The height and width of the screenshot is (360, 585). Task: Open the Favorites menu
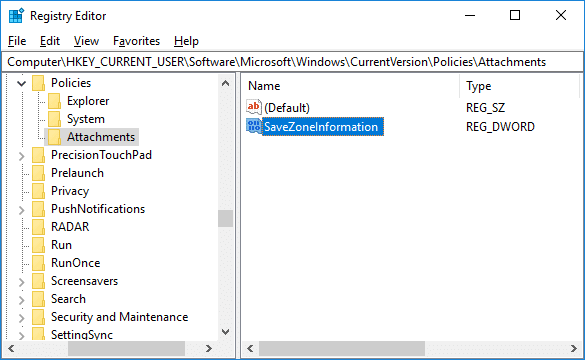(x=137, y=41)
